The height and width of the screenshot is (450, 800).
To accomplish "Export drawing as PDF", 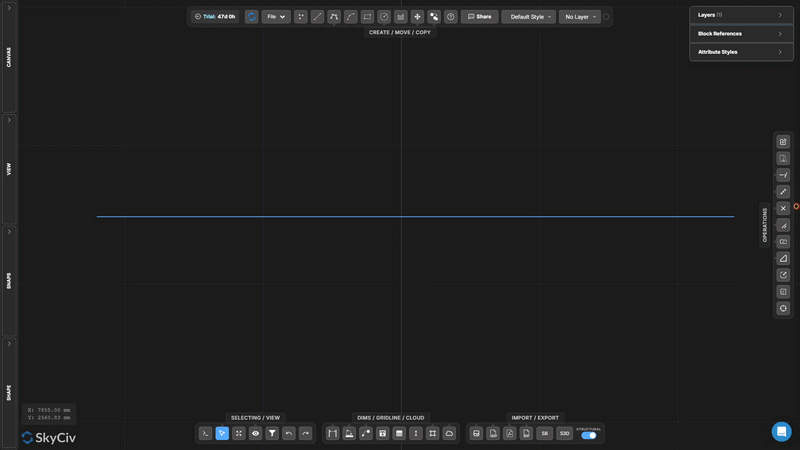I will pos(510,433).
